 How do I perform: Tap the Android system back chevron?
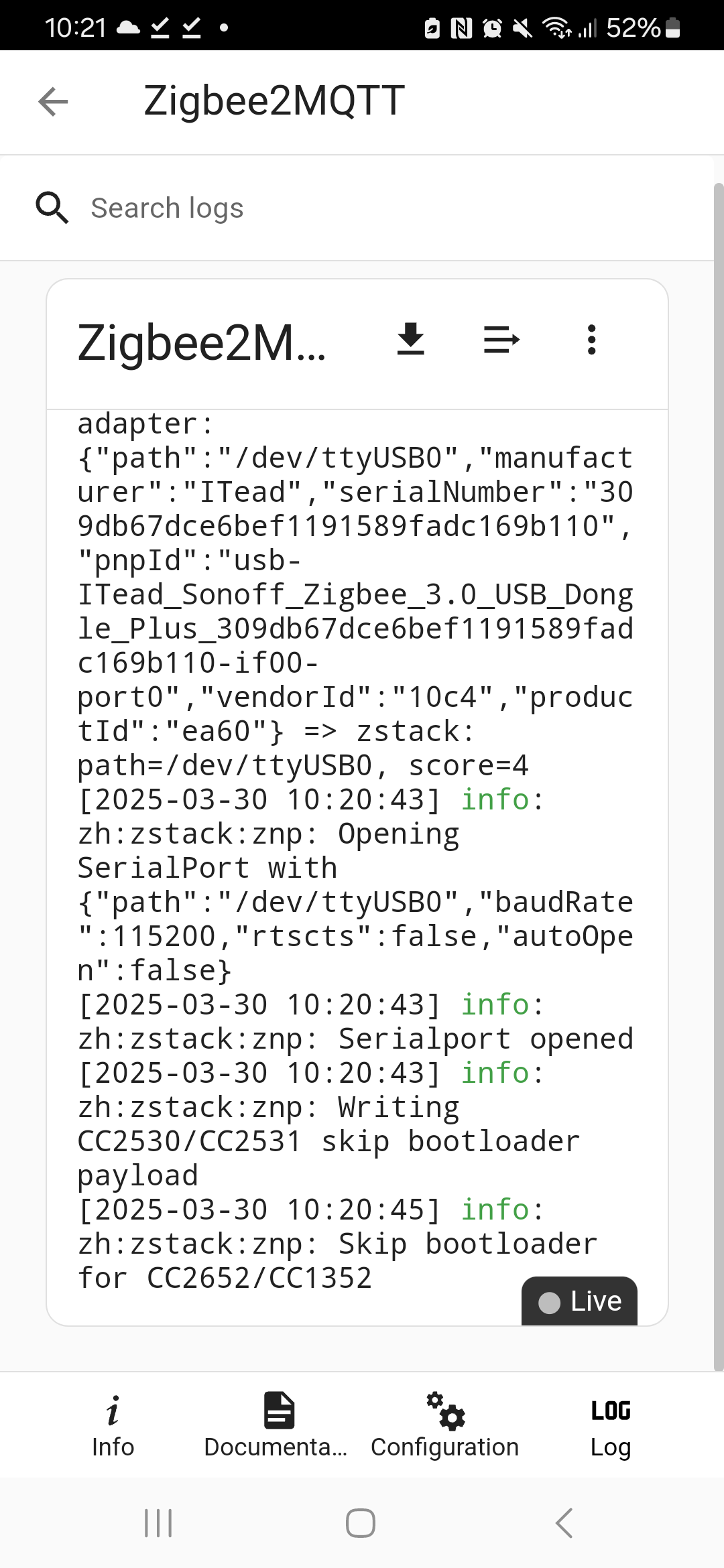coord(564,1523)
